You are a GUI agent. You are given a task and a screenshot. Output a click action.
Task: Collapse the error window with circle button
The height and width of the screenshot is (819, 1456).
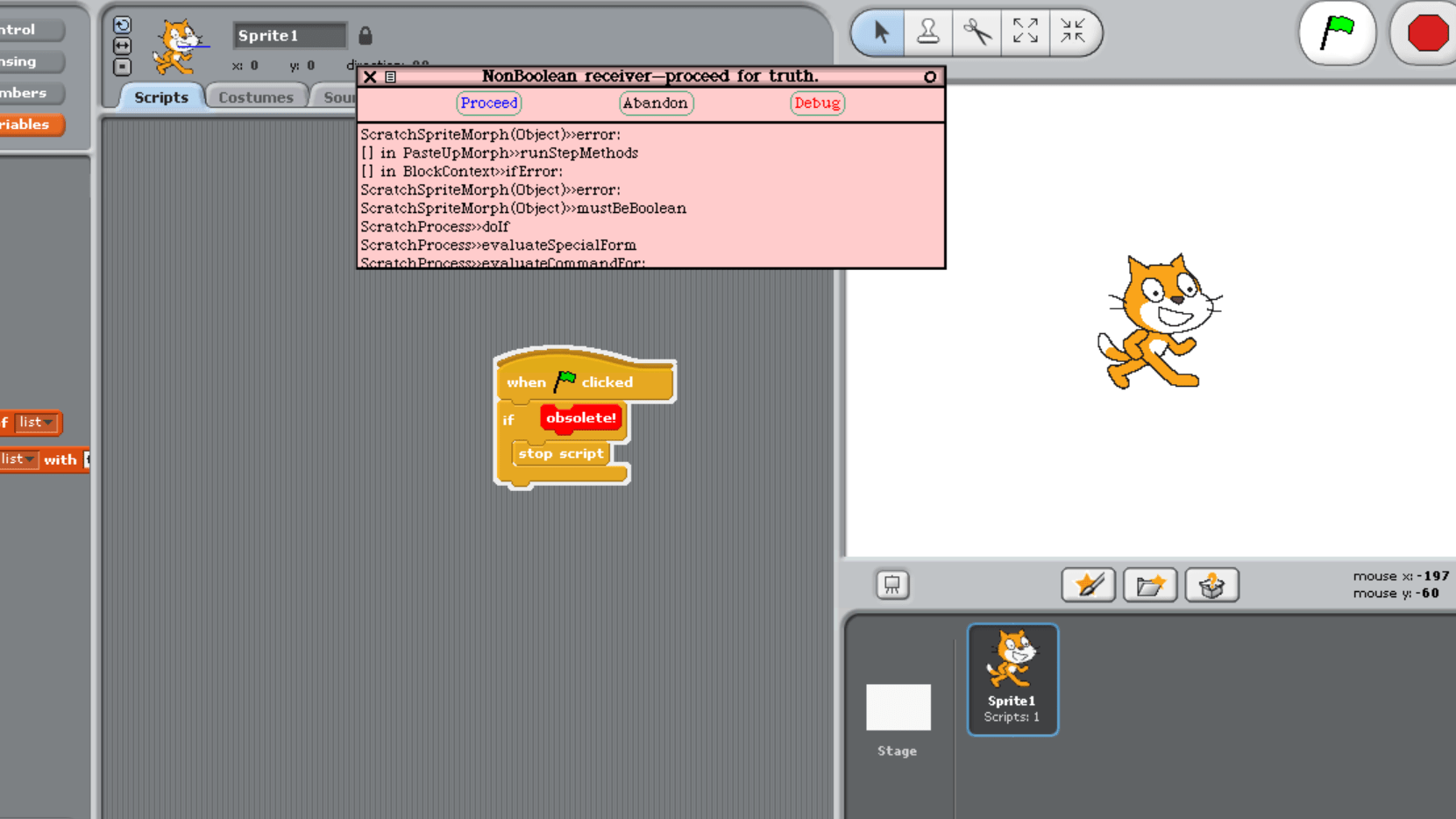(930, 77)
